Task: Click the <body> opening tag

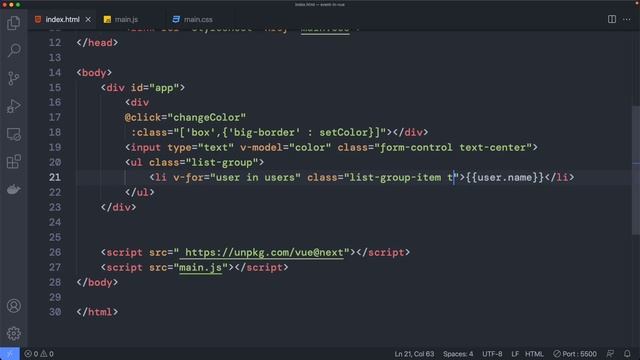Action: pos(94,73)
